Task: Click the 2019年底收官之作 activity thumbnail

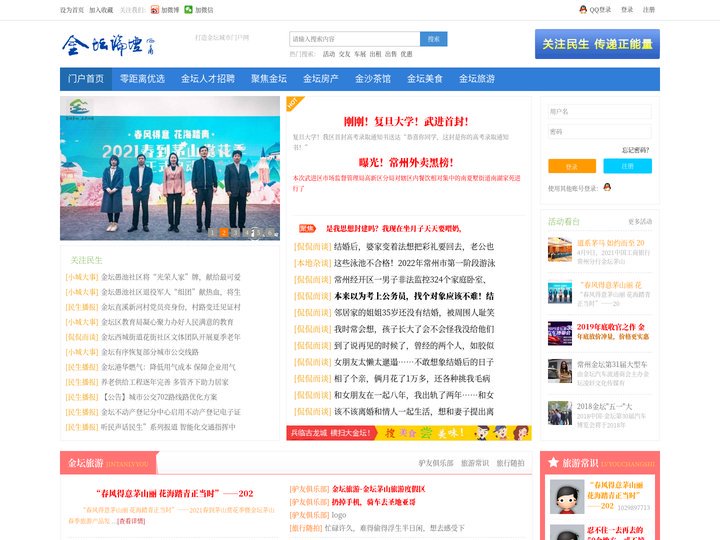Action: [x=560, y=333]
